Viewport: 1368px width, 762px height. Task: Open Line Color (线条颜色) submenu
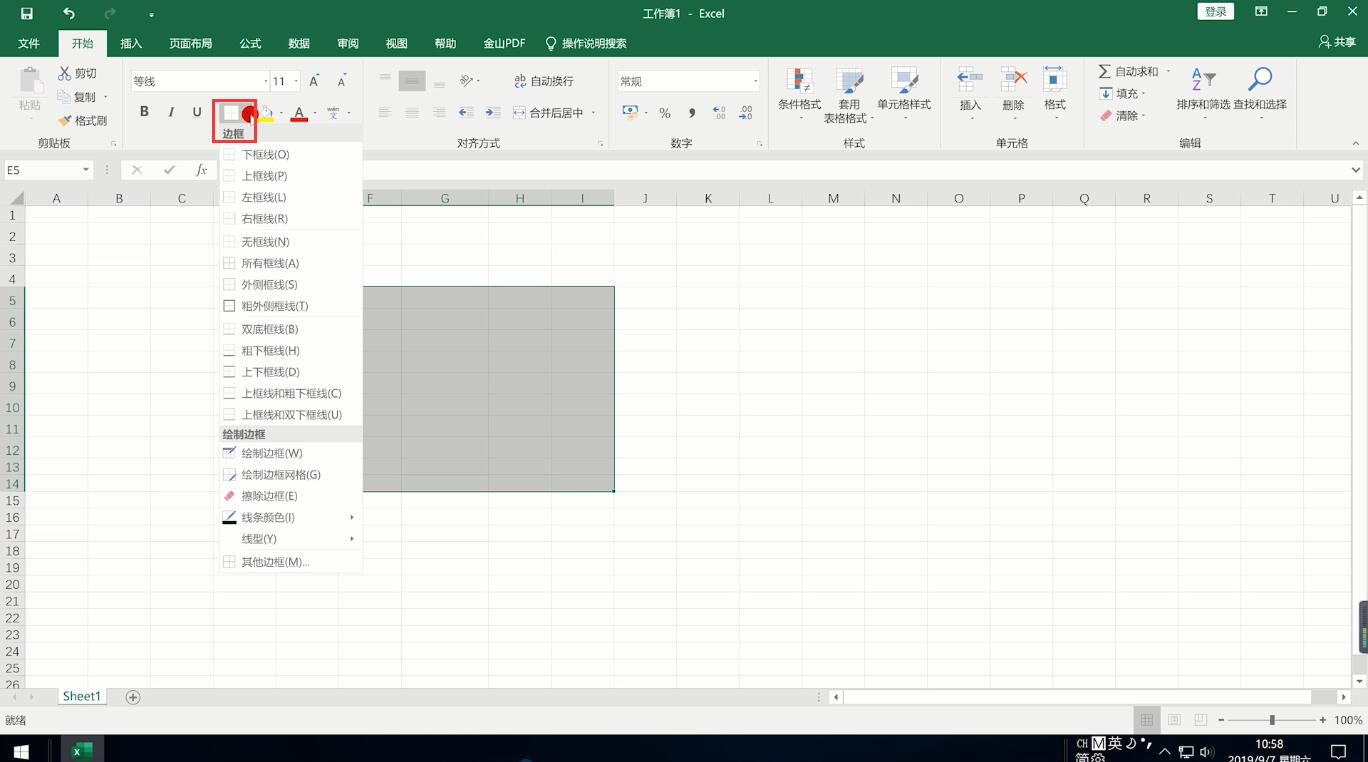pos(290,517)
